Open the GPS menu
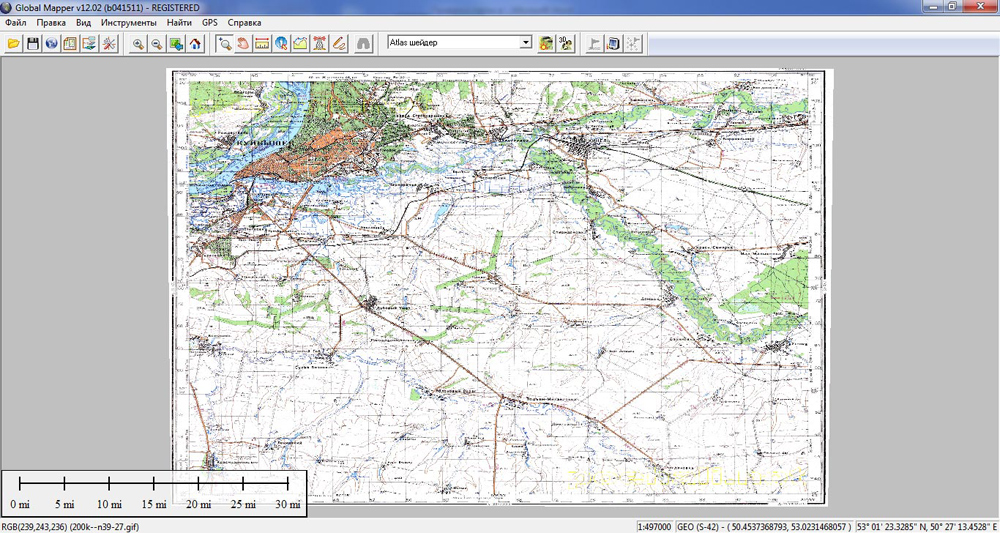Viewport: 1000px width, 533px height. pyautogui.click(x=209, y=22)
